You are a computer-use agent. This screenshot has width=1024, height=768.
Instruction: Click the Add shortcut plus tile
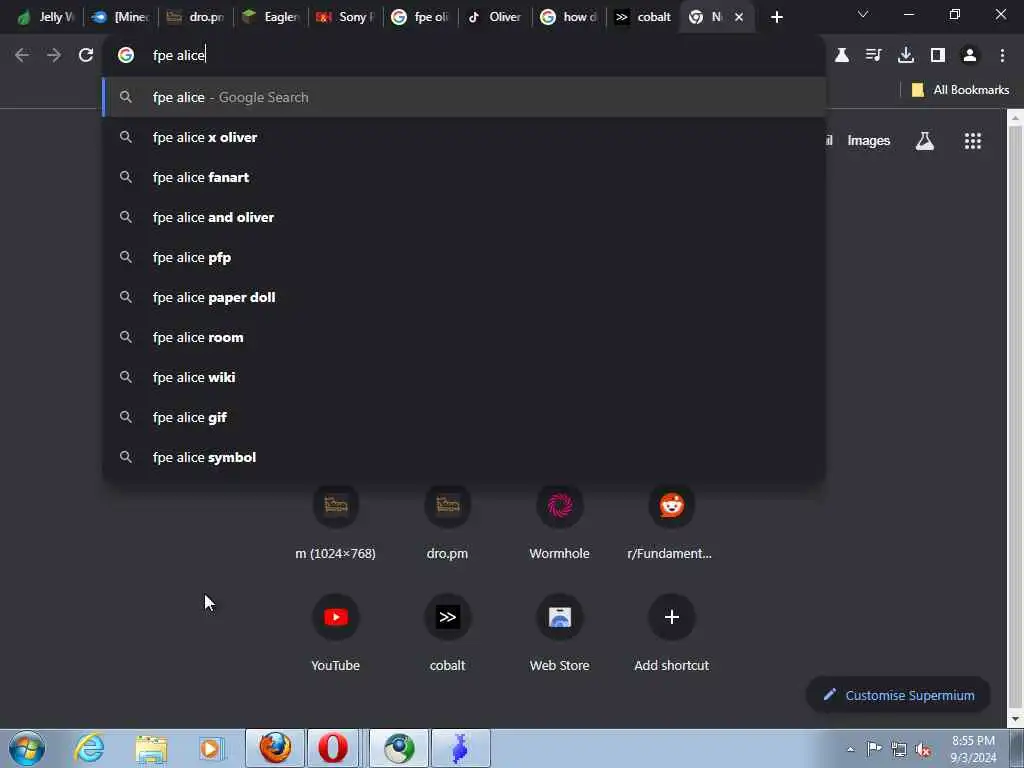click(x=671, y=632)
